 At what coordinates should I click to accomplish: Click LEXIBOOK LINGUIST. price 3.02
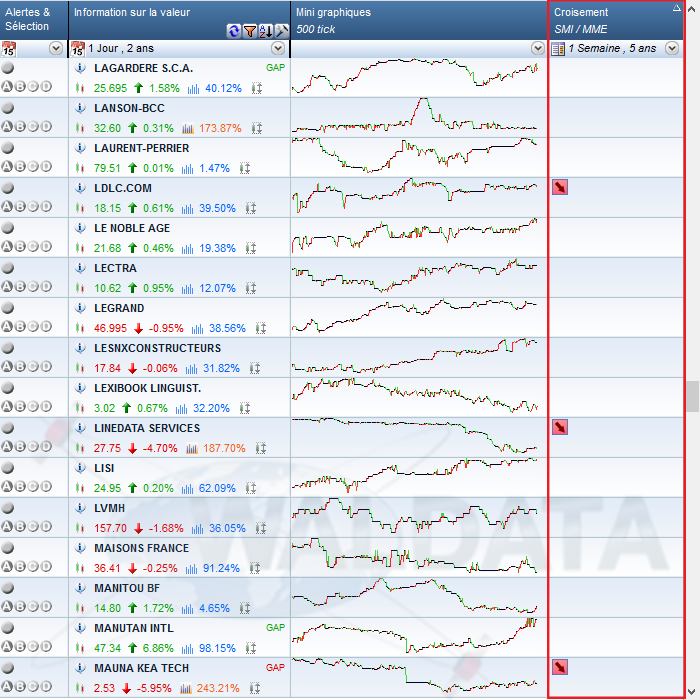point(104,408)
